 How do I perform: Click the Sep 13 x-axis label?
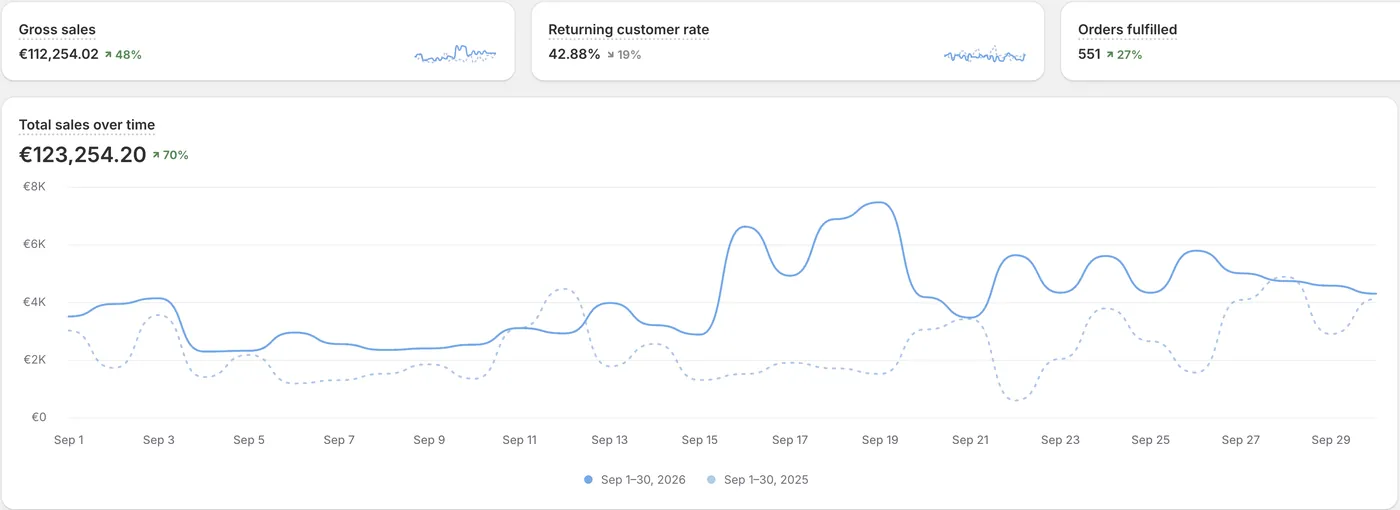tap(610, 440)
